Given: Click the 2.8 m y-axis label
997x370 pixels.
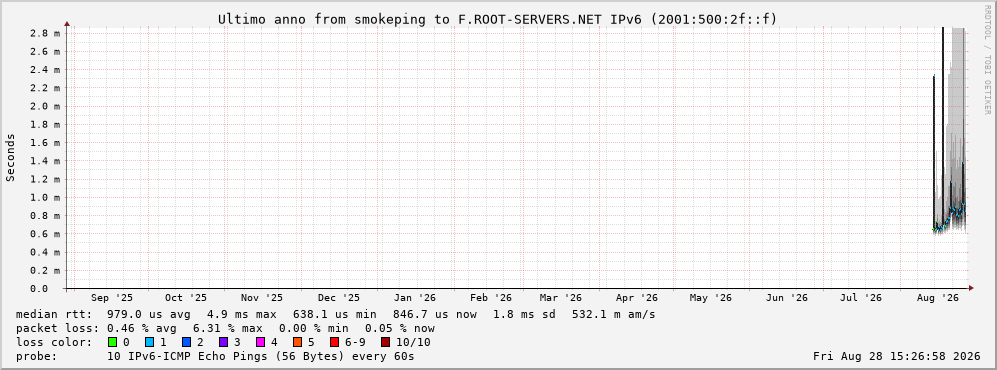Looking at the screenshot, I should point(45,33).
